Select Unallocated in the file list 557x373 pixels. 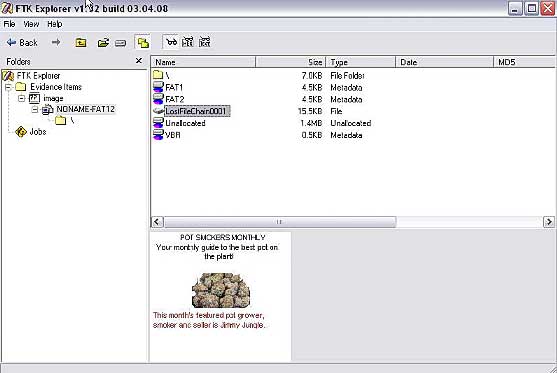point(185,123)
